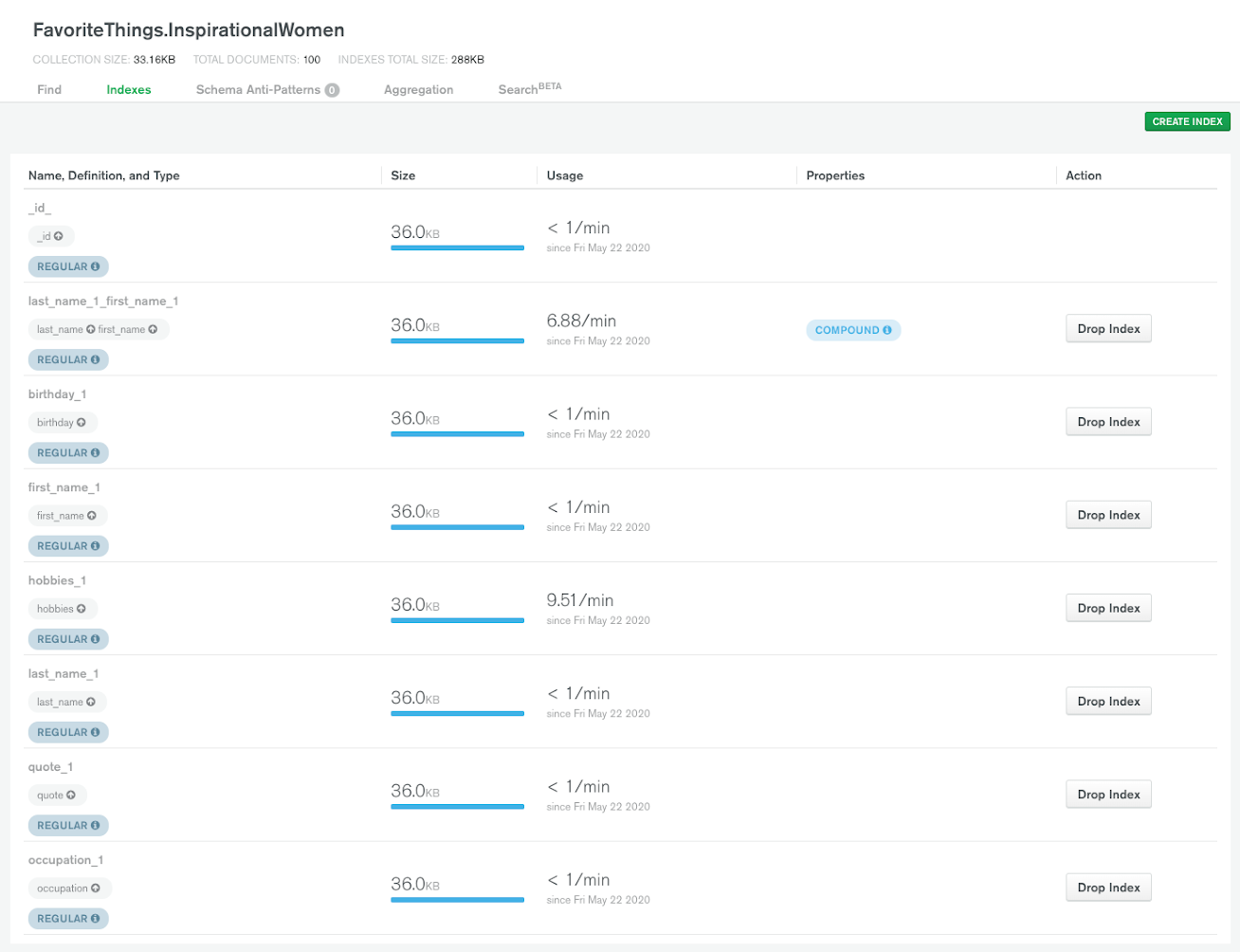
Task: Click ascending arrow in last_name_1 row's field chip
Action: (x=91, y=703)
